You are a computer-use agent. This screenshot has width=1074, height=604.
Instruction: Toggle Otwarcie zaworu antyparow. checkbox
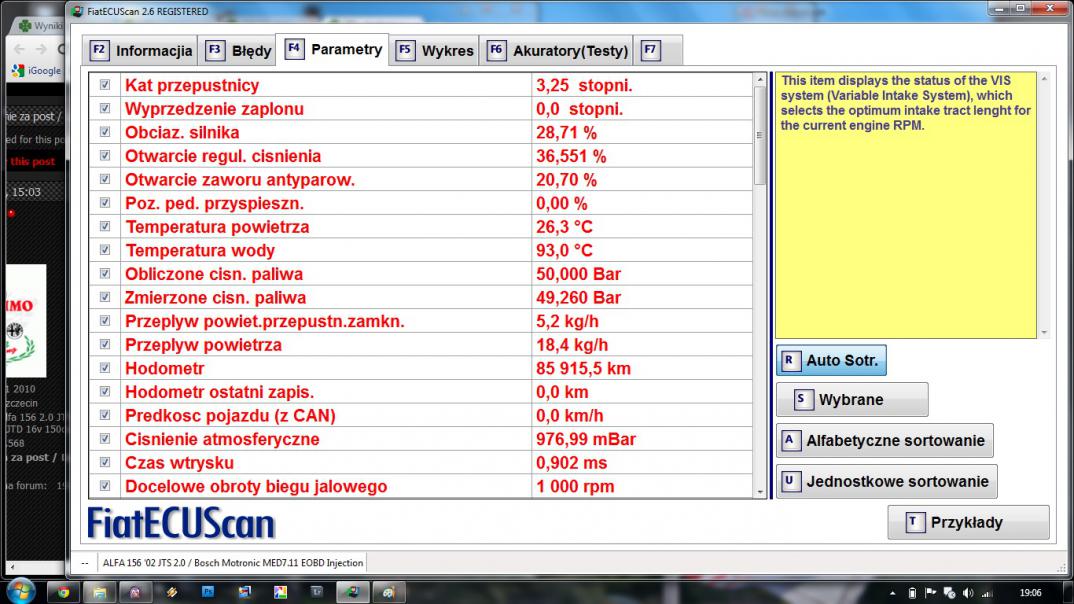[x=105, y=179]
